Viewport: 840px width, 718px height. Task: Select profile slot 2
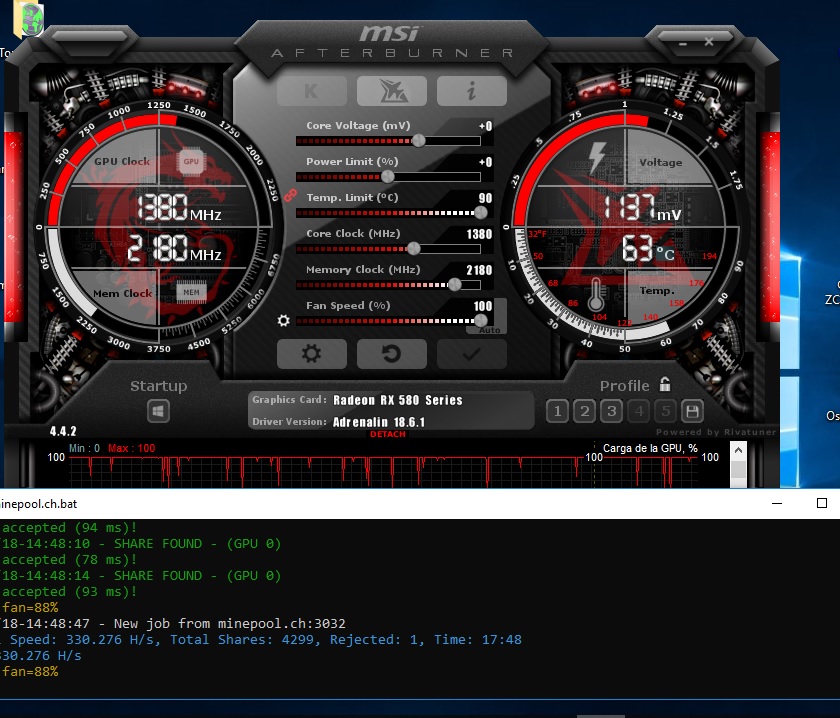click(x=584, y=412)
